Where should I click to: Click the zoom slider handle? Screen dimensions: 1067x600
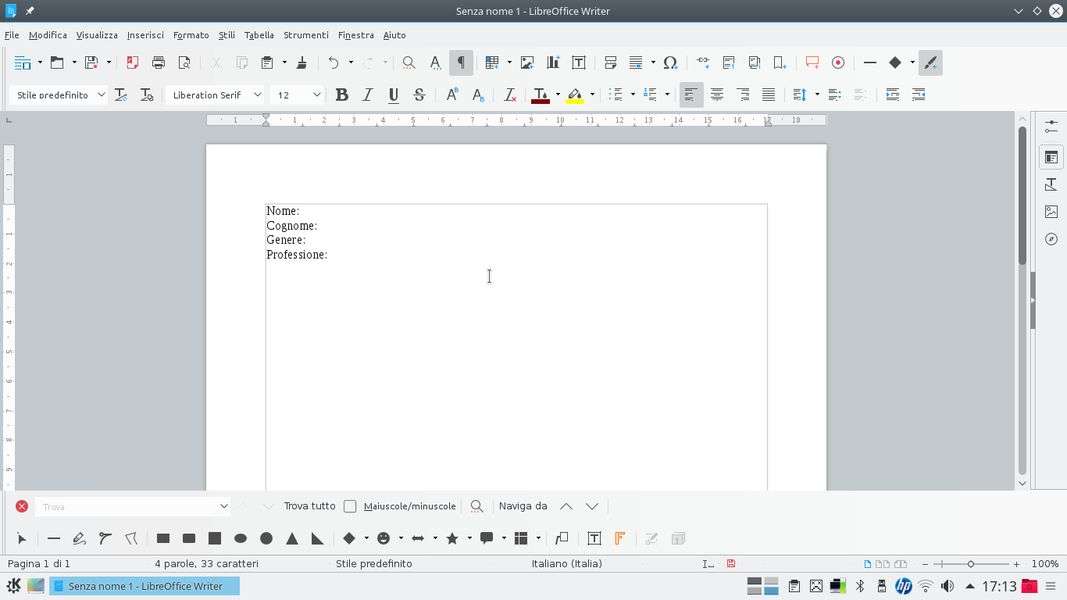pyautogui.click(x=970, y=564)
